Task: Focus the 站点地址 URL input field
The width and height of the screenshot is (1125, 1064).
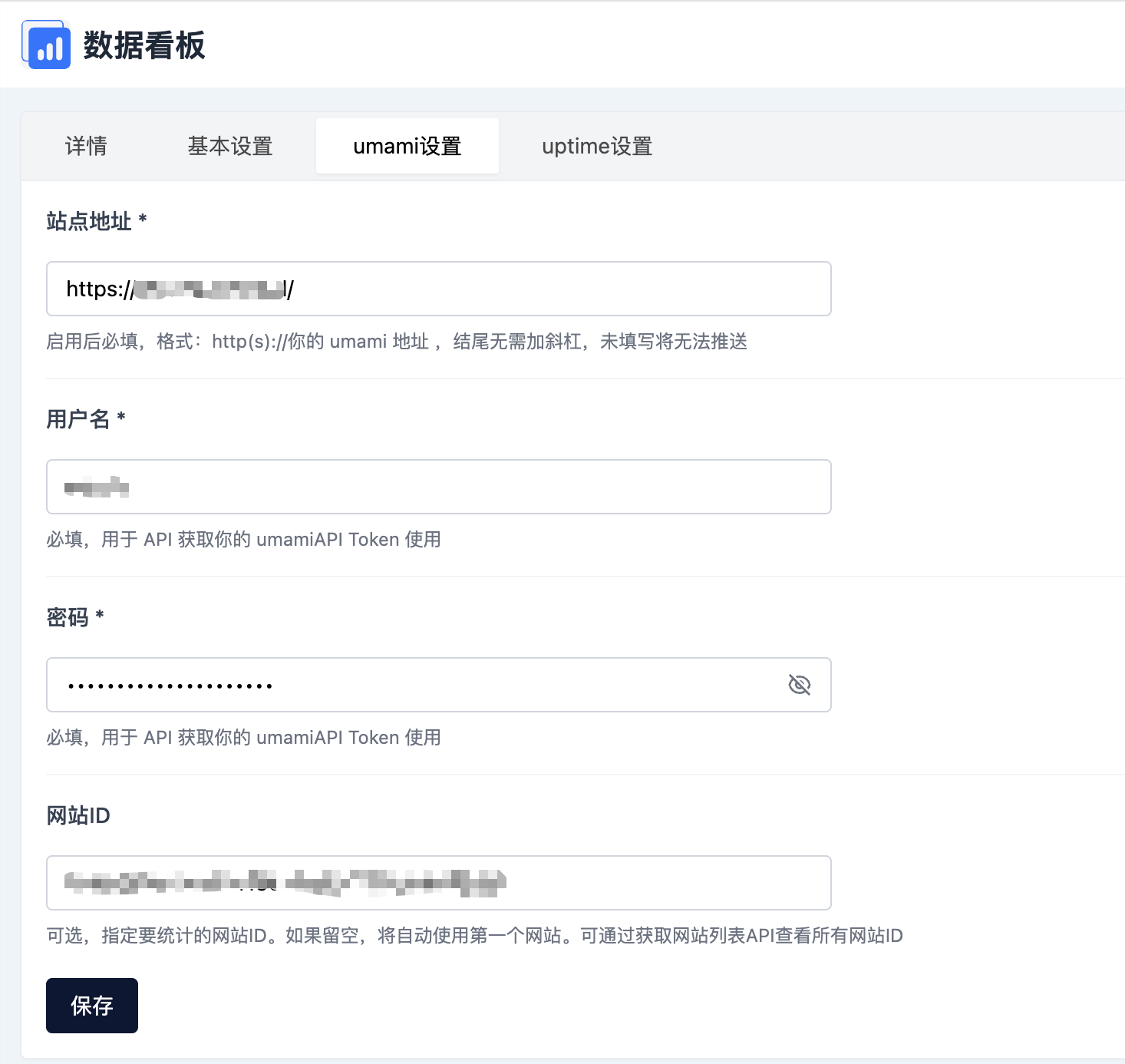Action: point(537,289)
